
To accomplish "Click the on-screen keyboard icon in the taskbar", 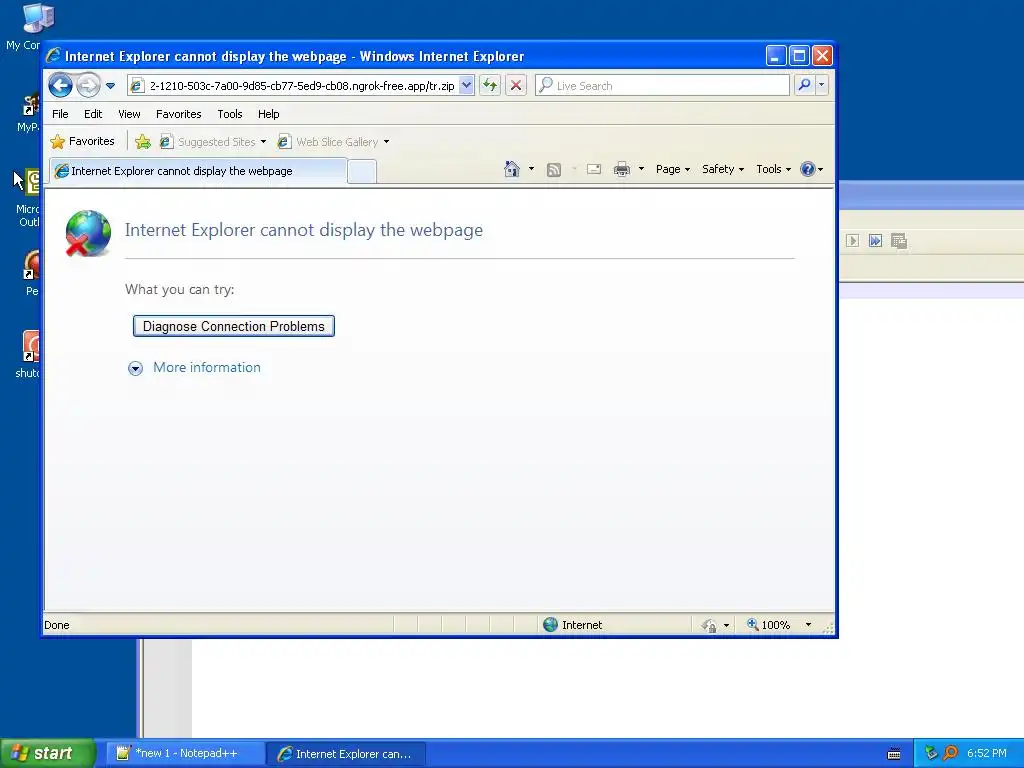I will pyautogui.click(x=894, y=754).
